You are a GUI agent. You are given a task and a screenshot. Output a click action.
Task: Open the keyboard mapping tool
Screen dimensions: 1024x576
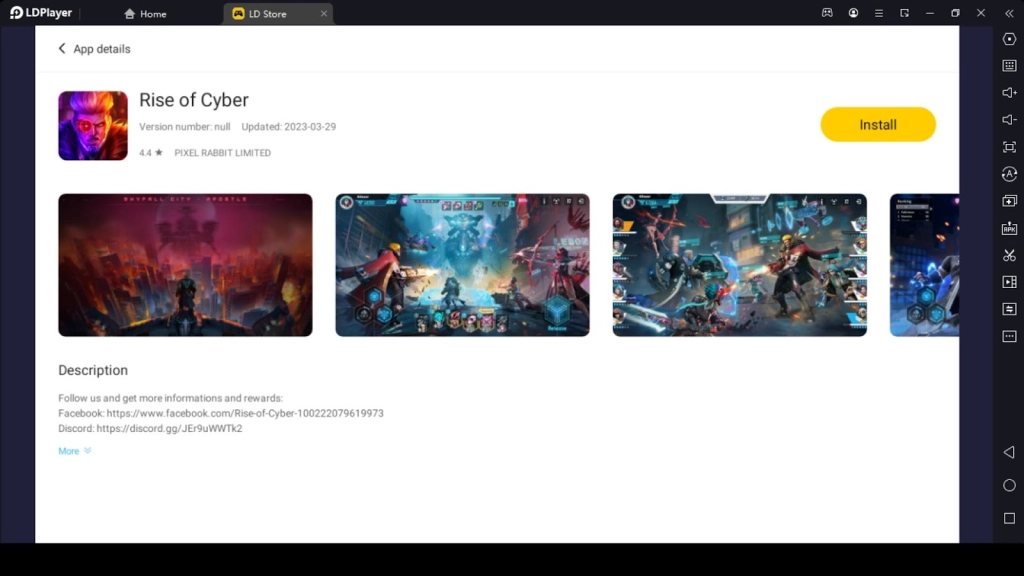click(x=1010, y=66)
